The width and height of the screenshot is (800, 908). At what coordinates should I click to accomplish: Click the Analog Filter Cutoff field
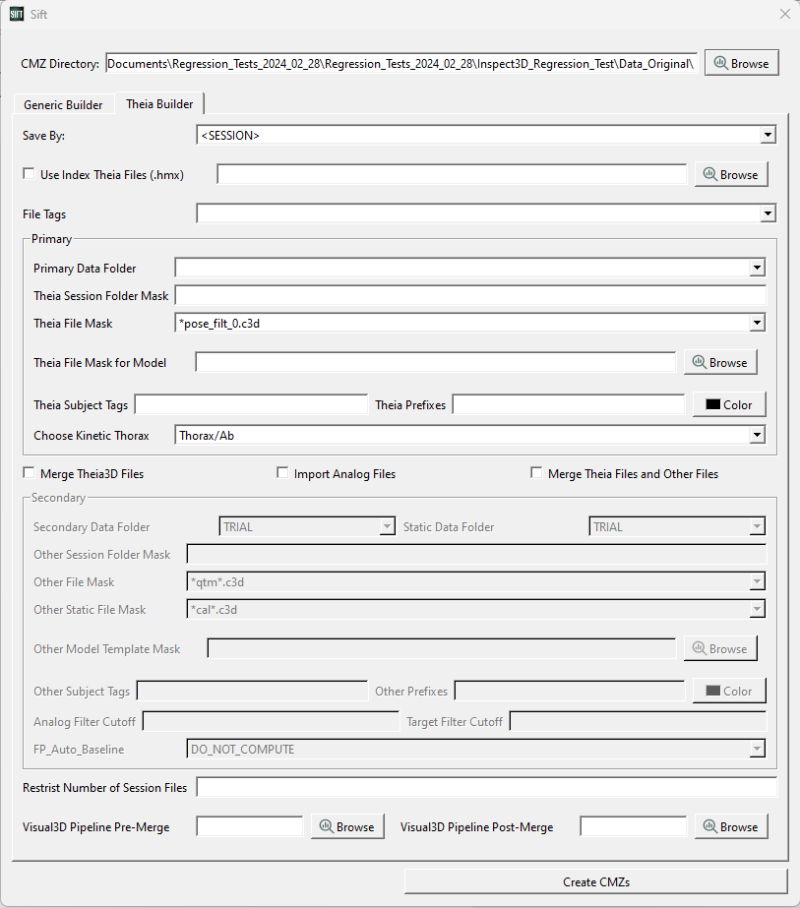click(x=271, y=722)
